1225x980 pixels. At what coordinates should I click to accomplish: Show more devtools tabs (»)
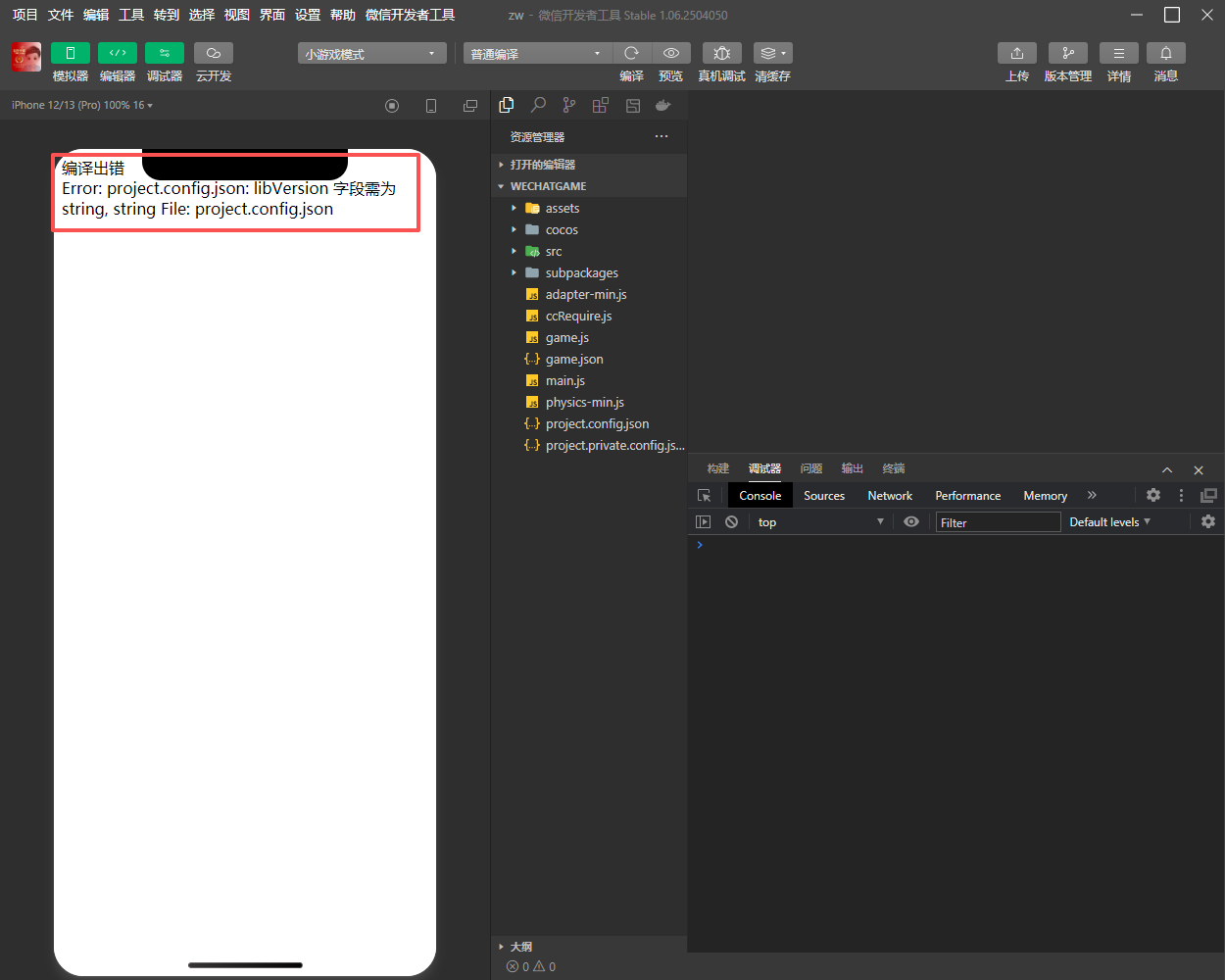(x=1092, y=496)
